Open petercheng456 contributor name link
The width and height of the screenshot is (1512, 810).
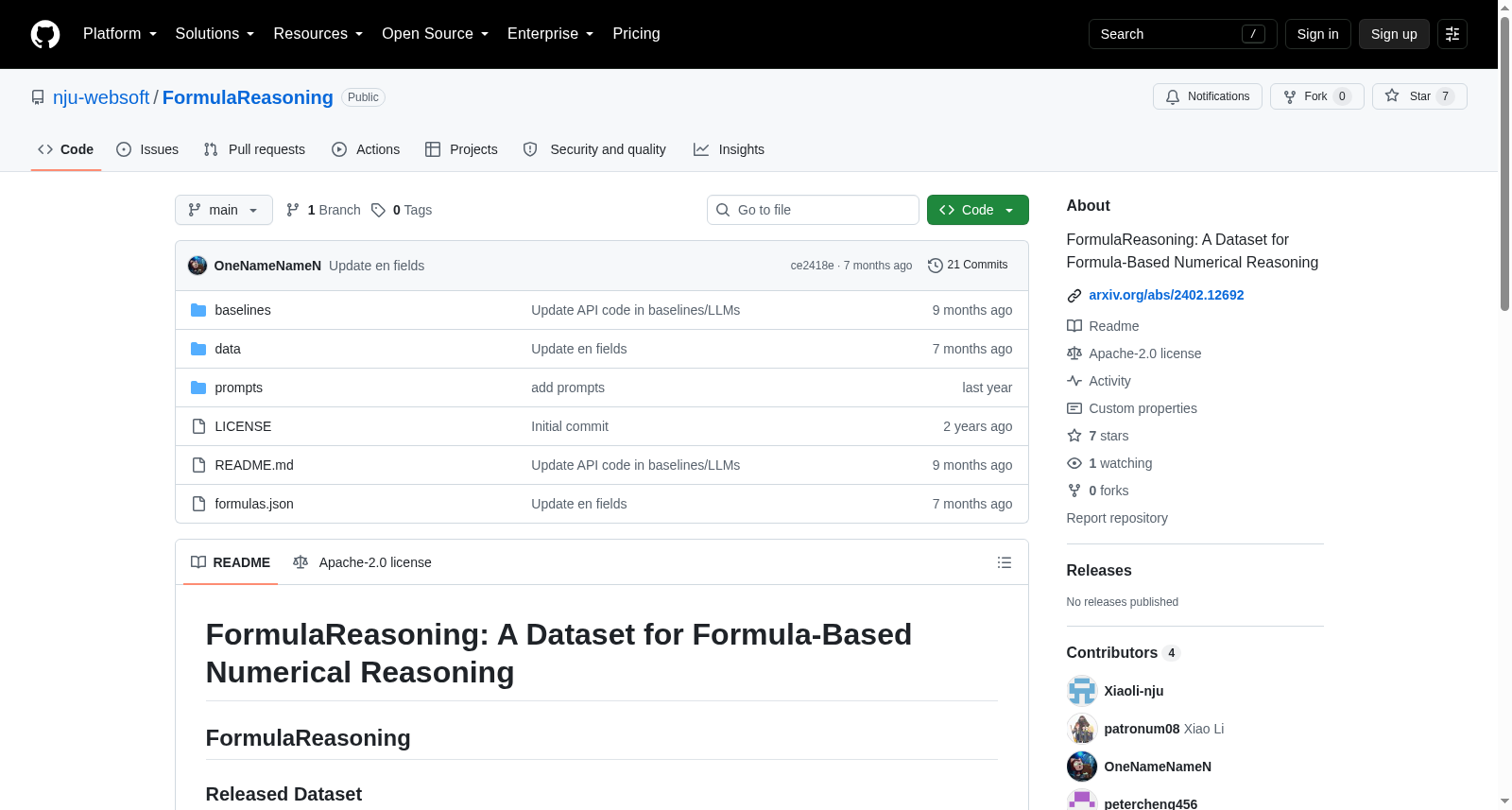(x=1150, y=803)
